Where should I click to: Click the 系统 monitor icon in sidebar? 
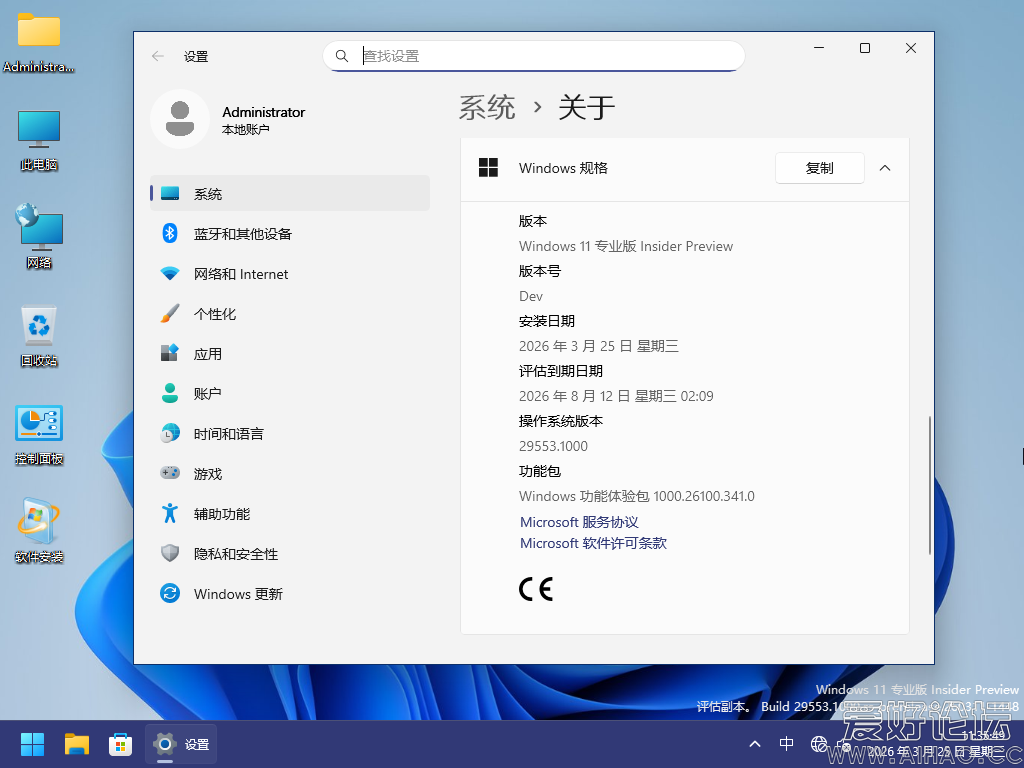click(x=170, y=193)
